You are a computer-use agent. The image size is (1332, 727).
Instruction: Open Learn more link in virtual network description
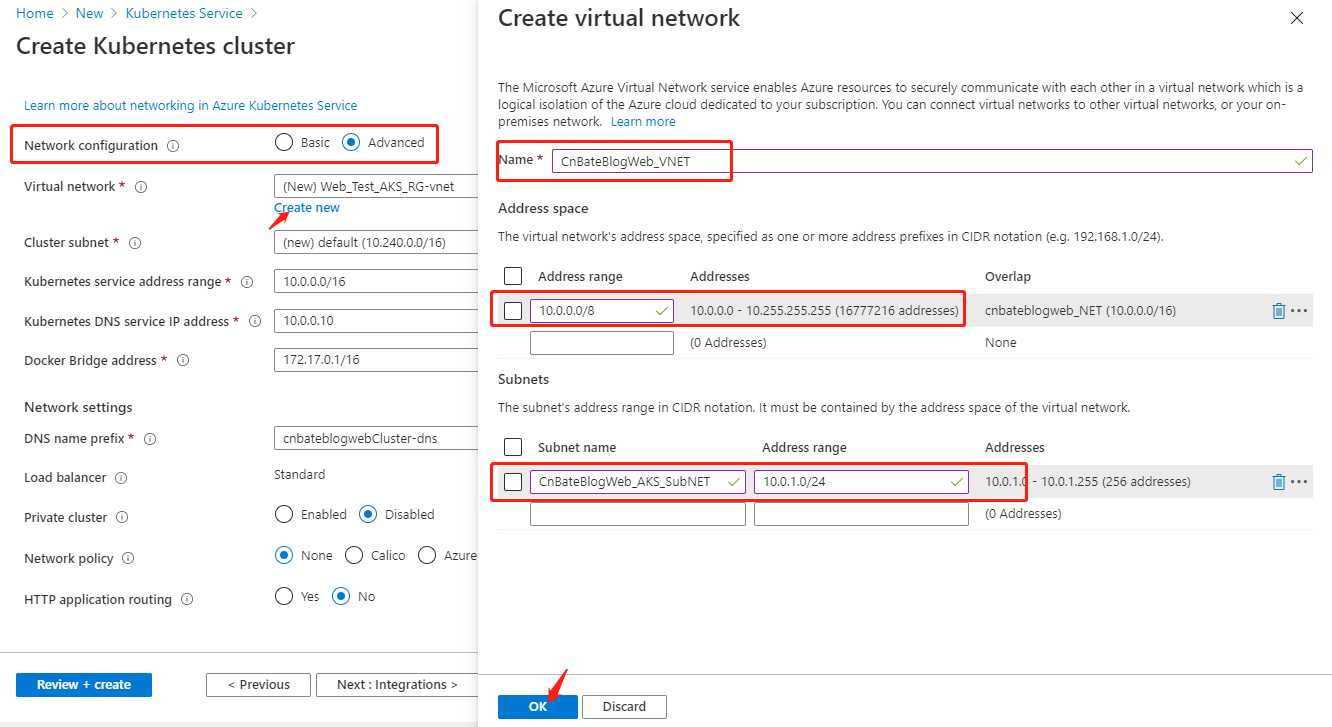click(643, 121)
